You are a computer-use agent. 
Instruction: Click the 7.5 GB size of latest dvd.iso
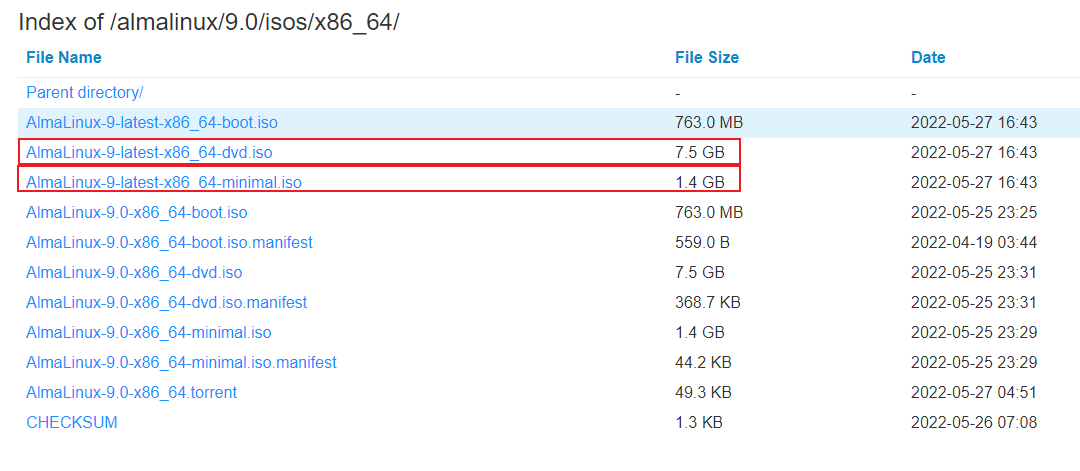point(700,152)
